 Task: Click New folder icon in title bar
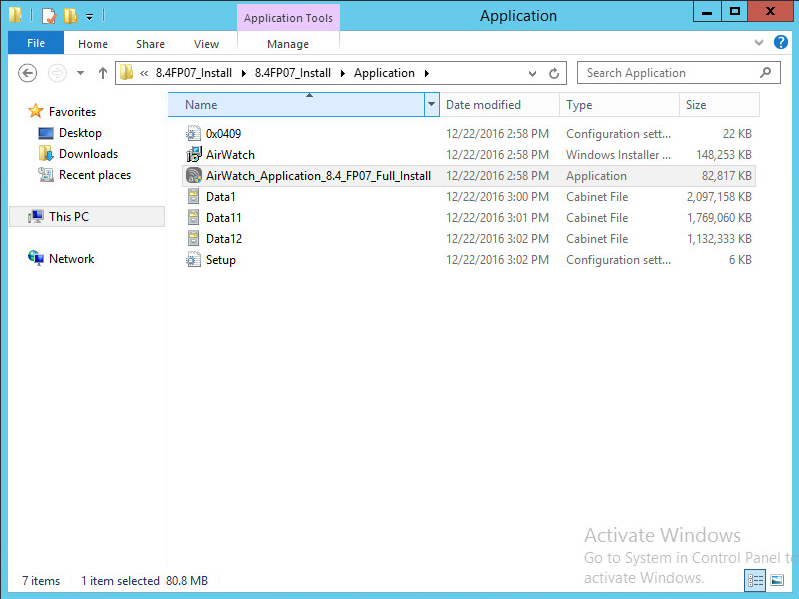pos(70,16)
